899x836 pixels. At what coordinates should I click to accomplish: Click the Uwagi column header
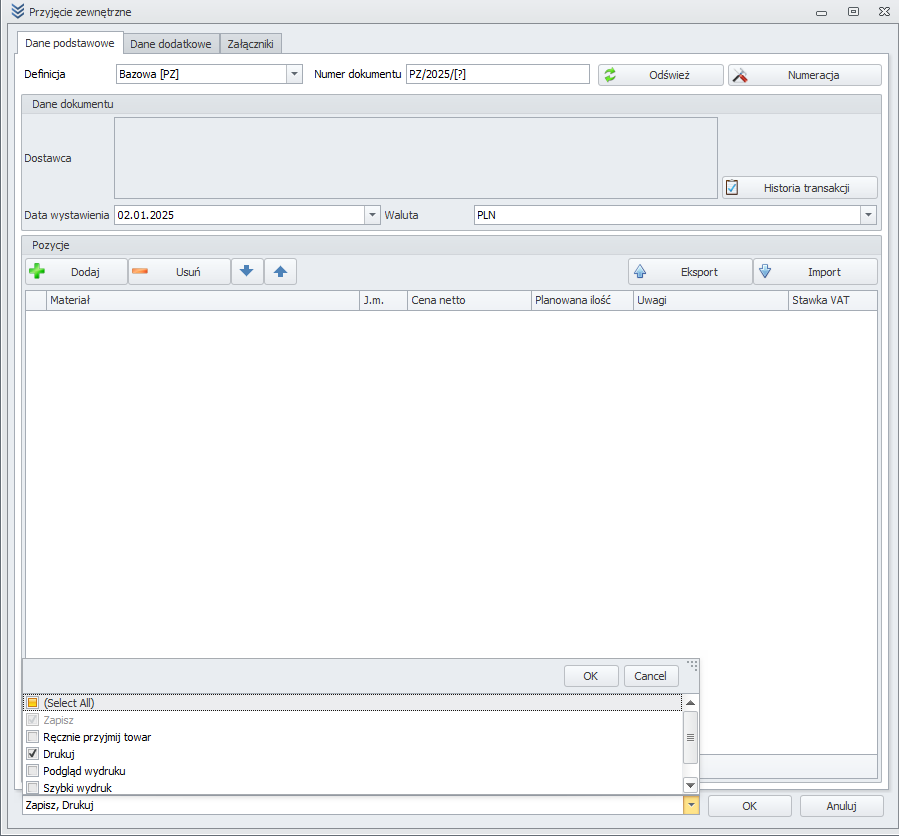[711, 300]
